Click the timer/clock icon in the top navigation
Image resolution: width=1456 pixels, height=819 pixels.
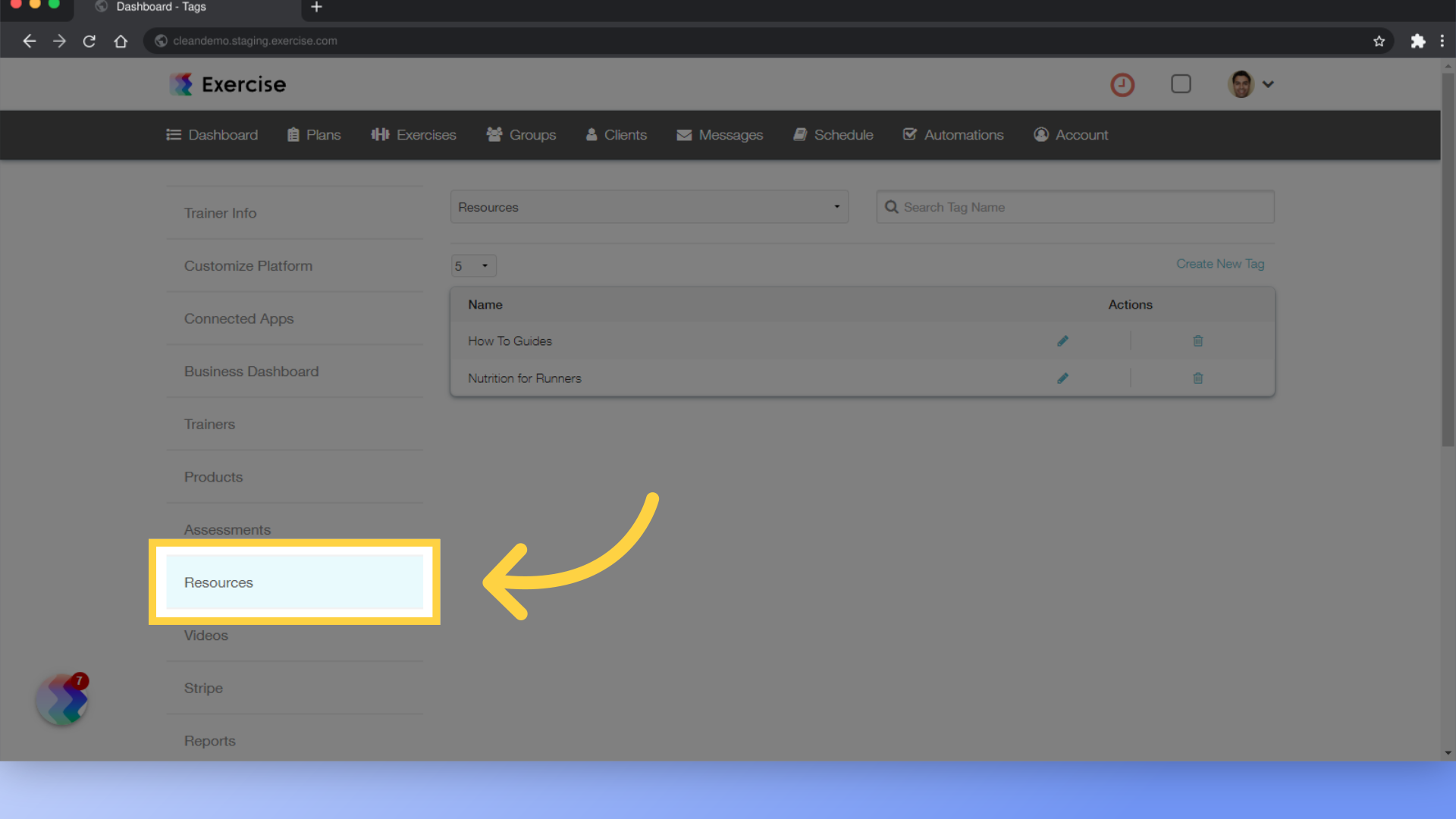point(1122,84)
